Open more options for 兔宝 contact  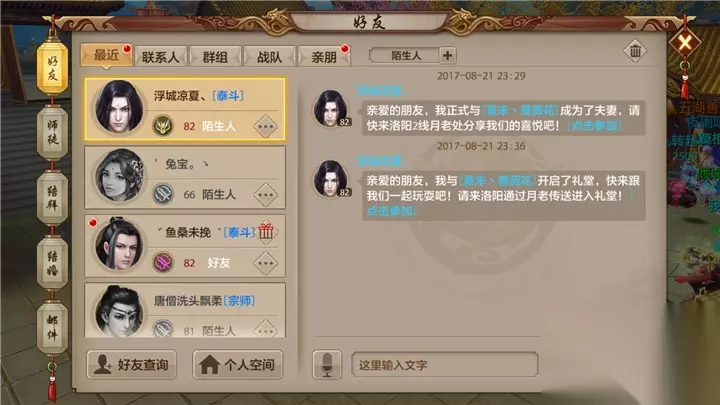tap(266, 195)
